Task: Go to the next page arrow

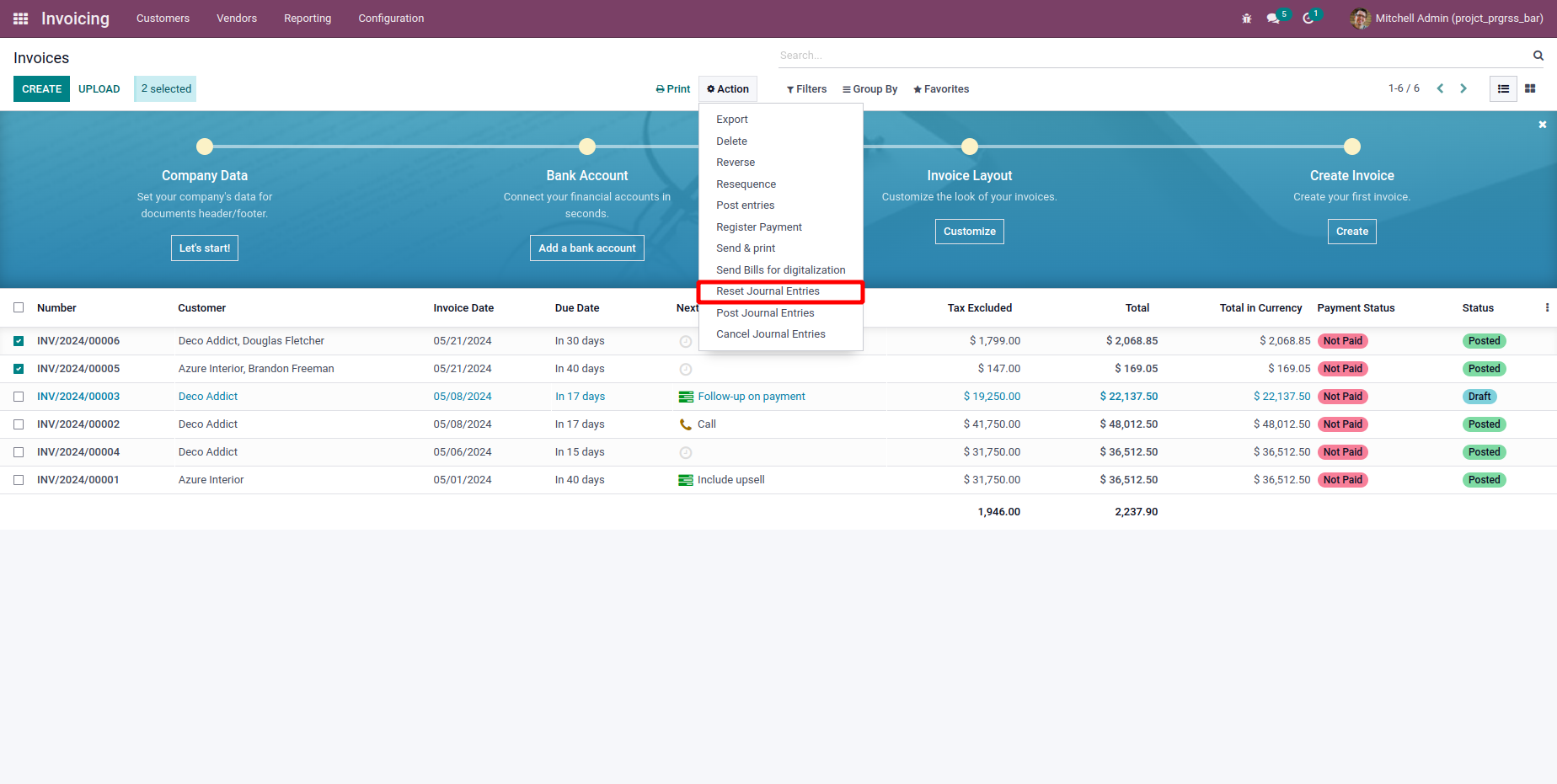Action: point(1463,88)
